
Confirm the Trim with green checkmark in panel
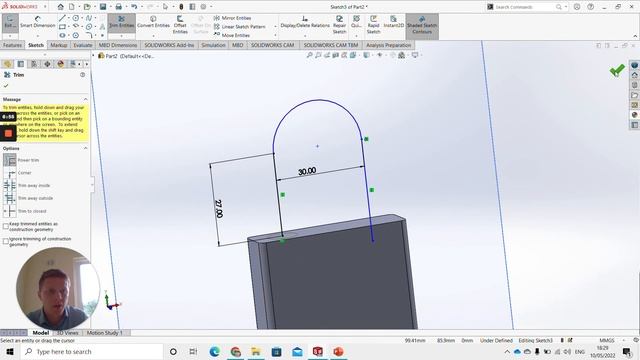[x=6, y=86]
